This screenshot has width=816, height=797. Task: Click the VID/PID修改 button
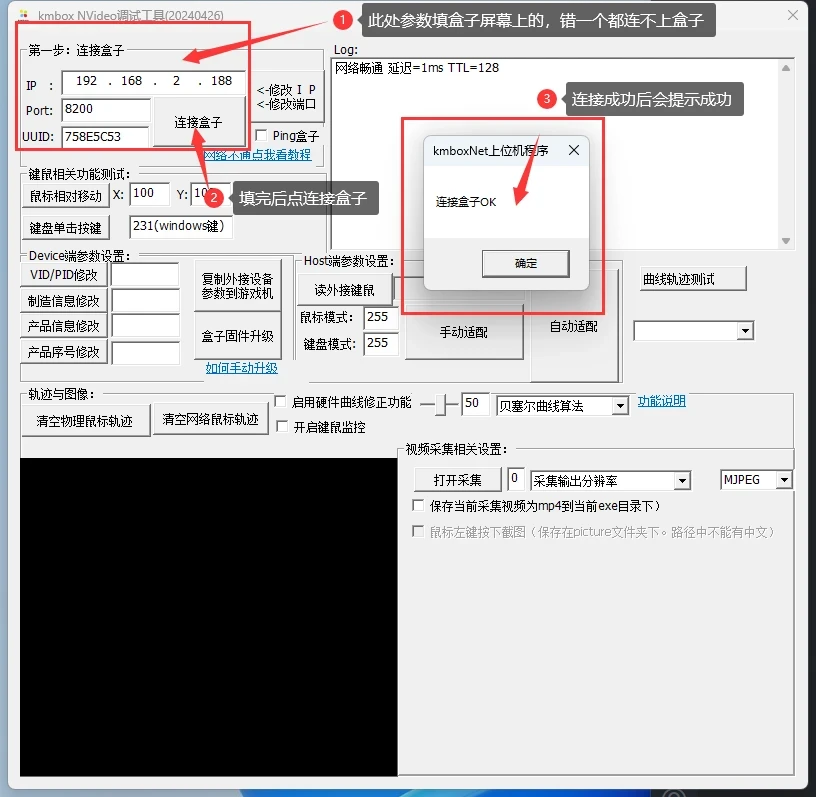(63, 275)
